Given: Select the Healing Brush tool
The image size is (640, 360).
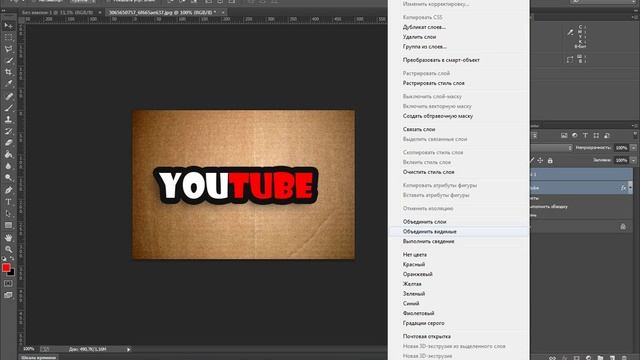Looking at the screenshot, I should (x=8, y=96).
